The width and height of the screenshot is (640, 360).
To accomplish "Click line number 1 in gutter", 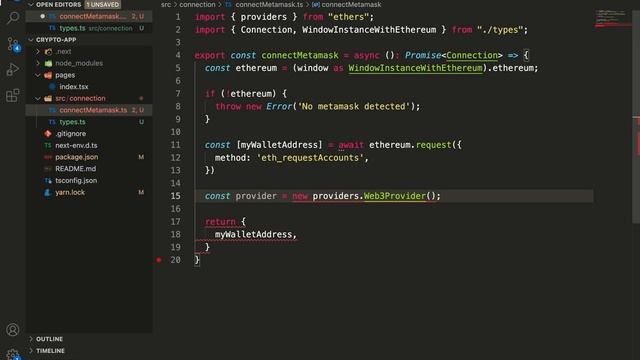I will pos(178,17).
